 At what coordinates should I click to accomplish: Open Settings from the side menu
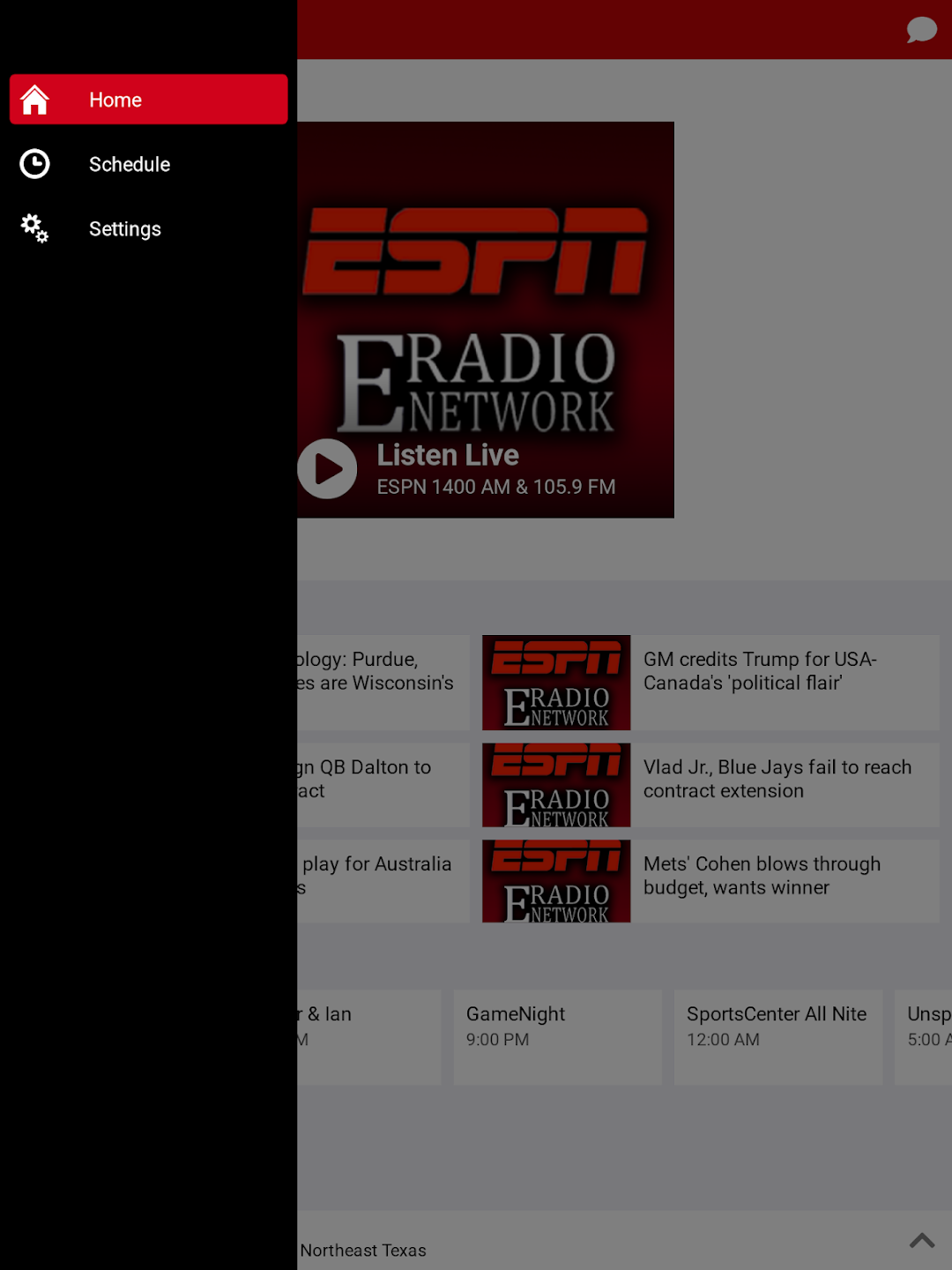[x=148, y=228]
